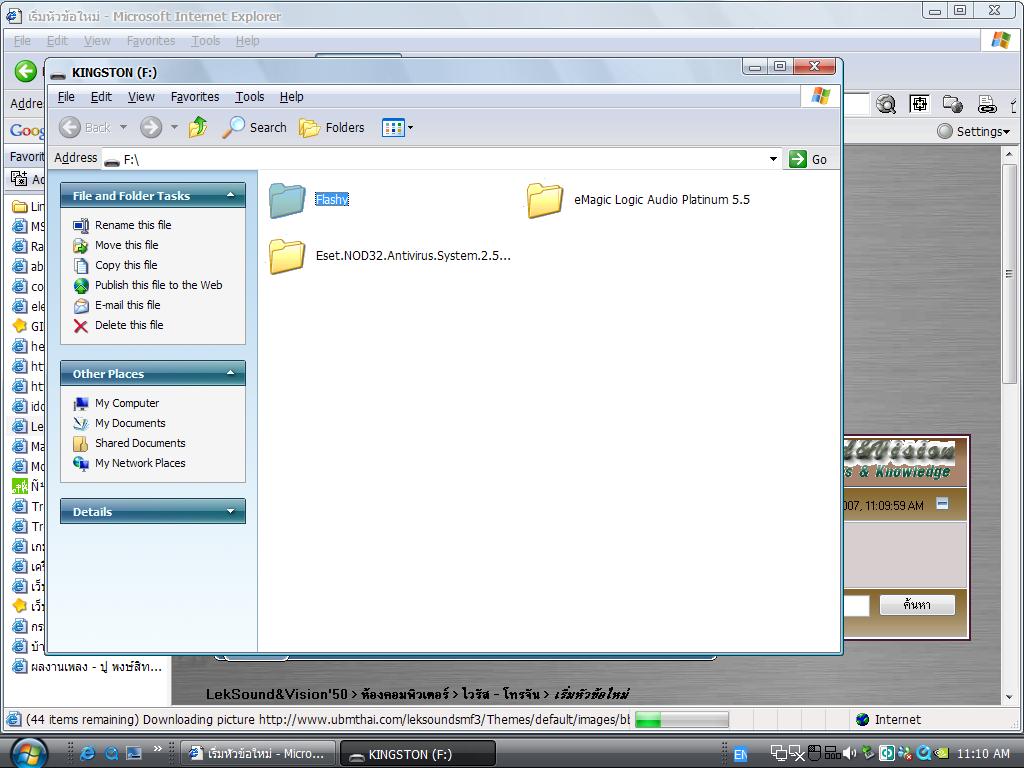This screenshot has height=768, width=1024.
Task: Open the Edit menu in KINGSTON window
Action: click(101, 97)
